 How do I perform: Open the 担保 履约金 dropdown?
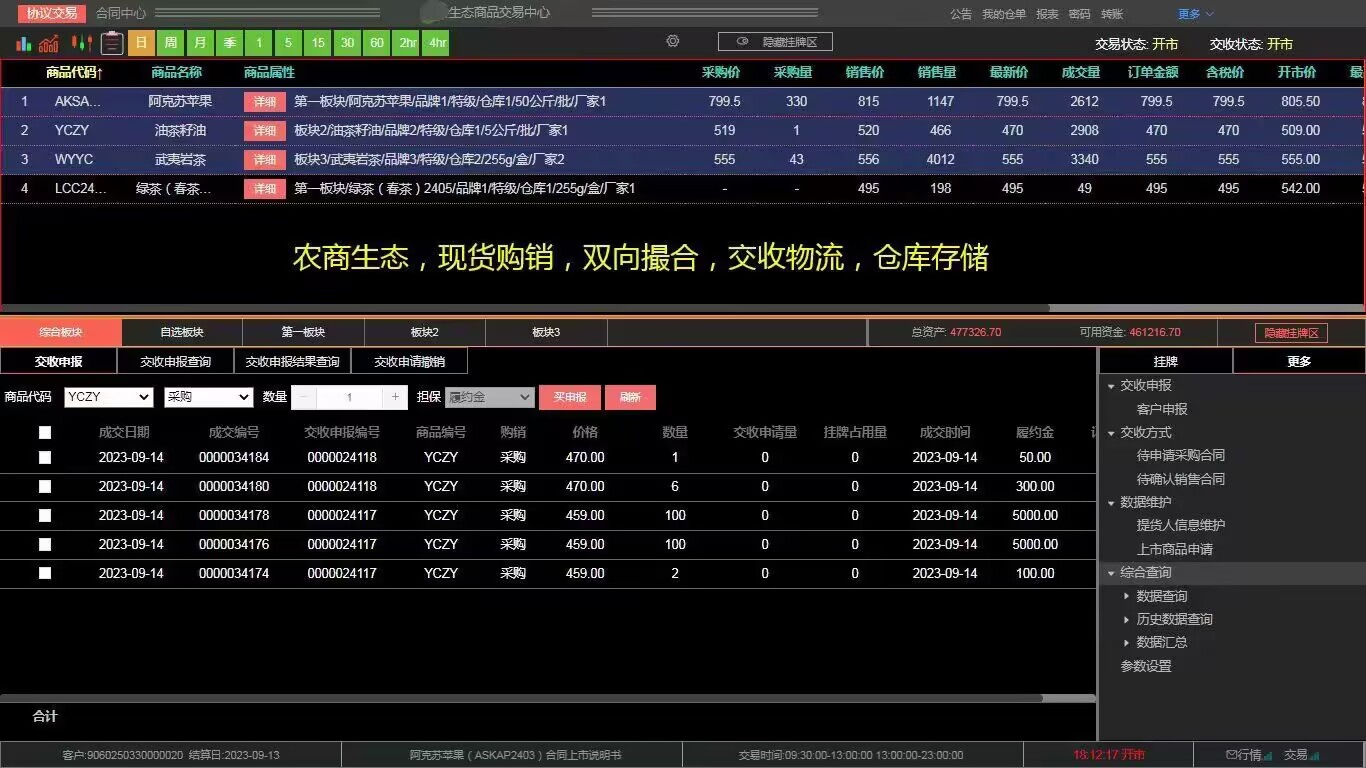[x=490, y=397]
